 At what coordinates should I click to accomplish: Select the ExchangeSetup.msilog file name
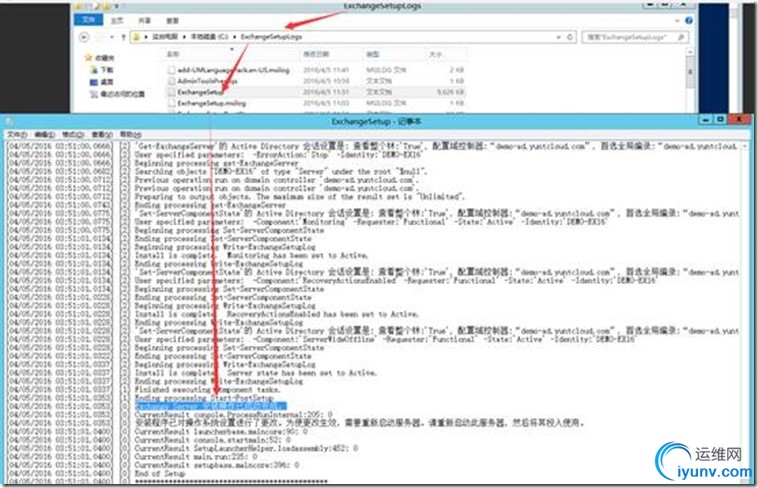(x=212, y=103)
